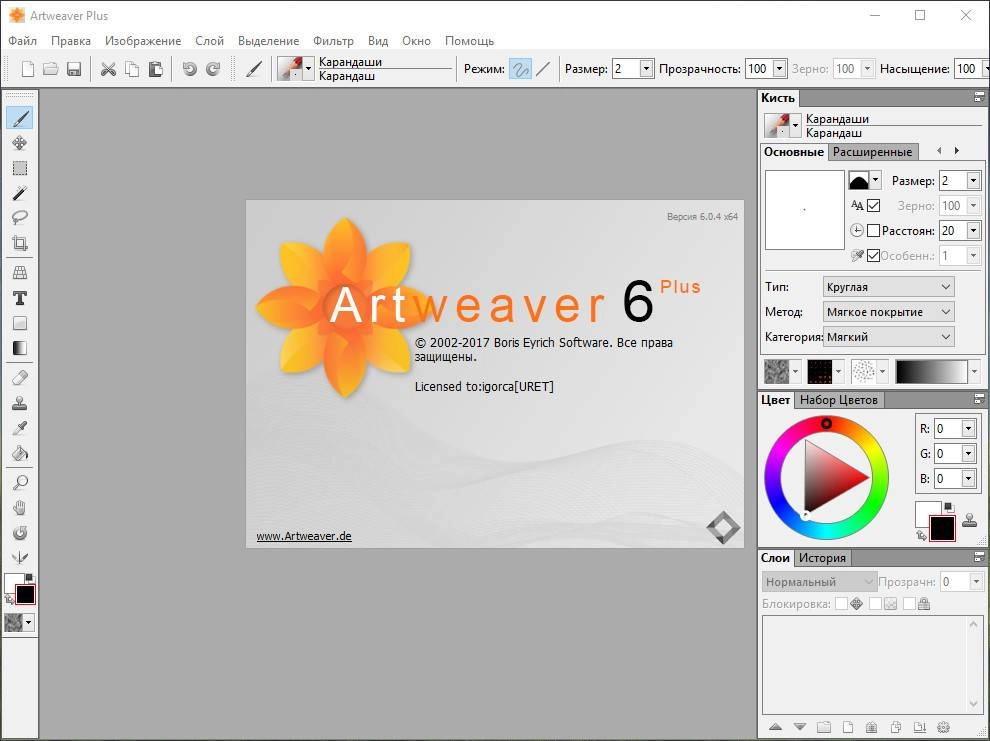Open the Слои panel options menu button

[x=979, y=557]
